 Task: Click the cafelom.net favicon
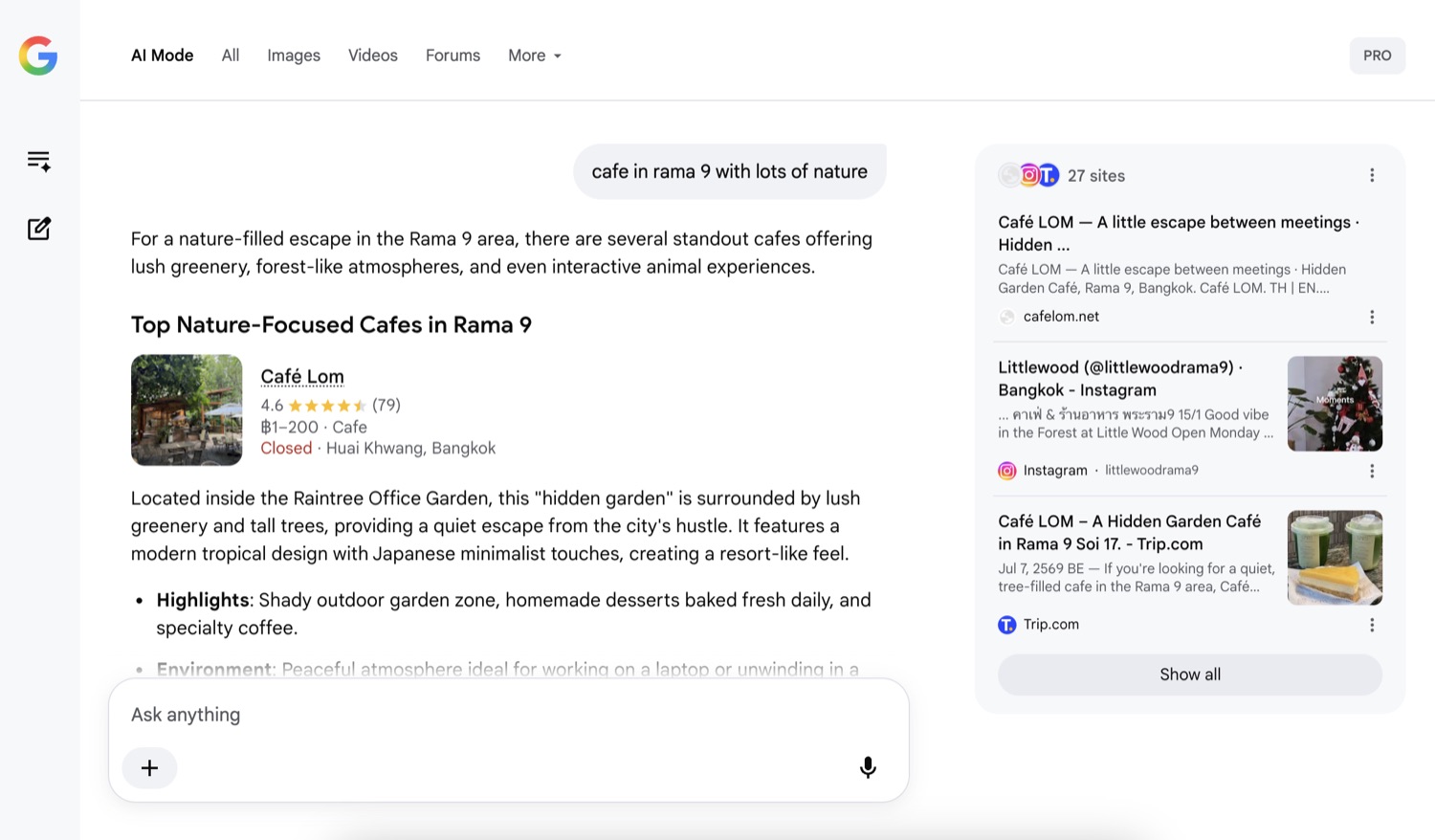click(1007, 317)
